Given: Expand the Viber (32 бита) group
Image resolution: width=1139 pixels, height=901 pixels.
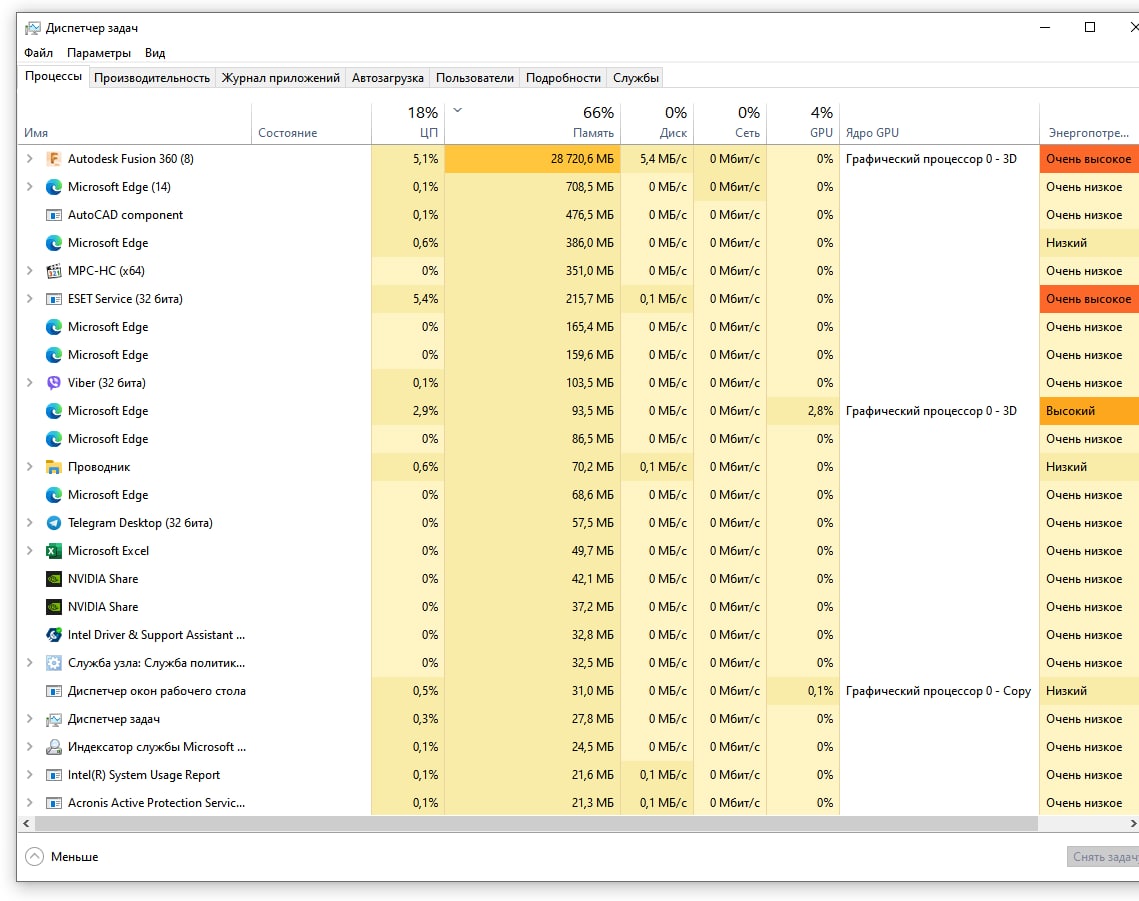Looking at the screenshot, I should tap(29, 383).
